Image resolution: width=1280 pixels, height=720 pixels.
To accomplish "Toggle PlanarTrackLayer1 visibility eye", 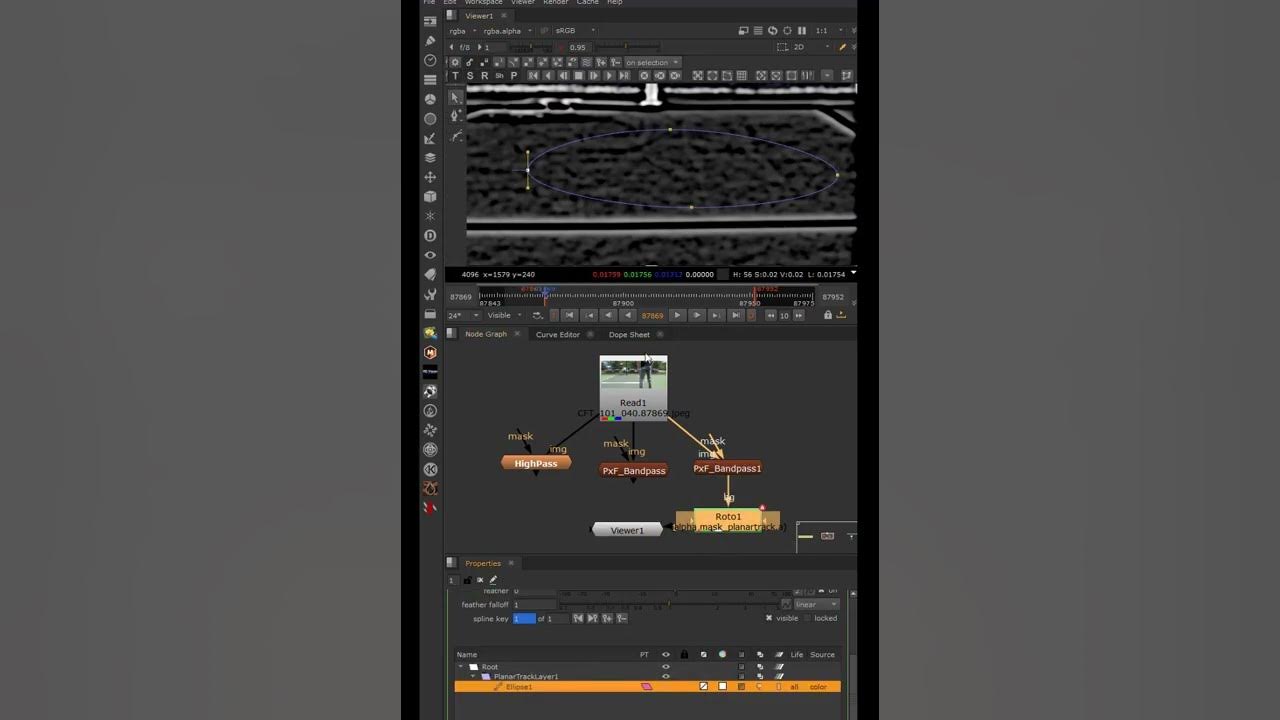I will tap(666, 677).
